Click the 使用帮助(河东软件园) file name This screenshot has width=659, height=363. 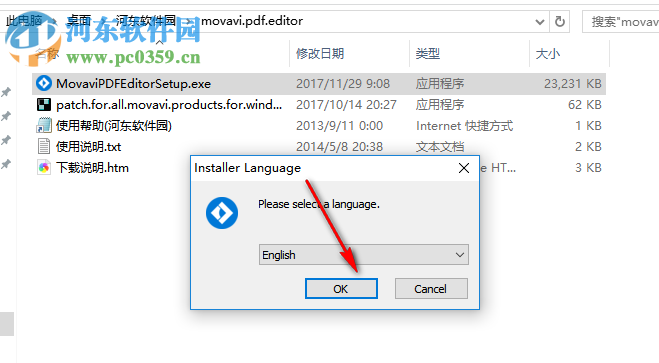coord(114,126)
